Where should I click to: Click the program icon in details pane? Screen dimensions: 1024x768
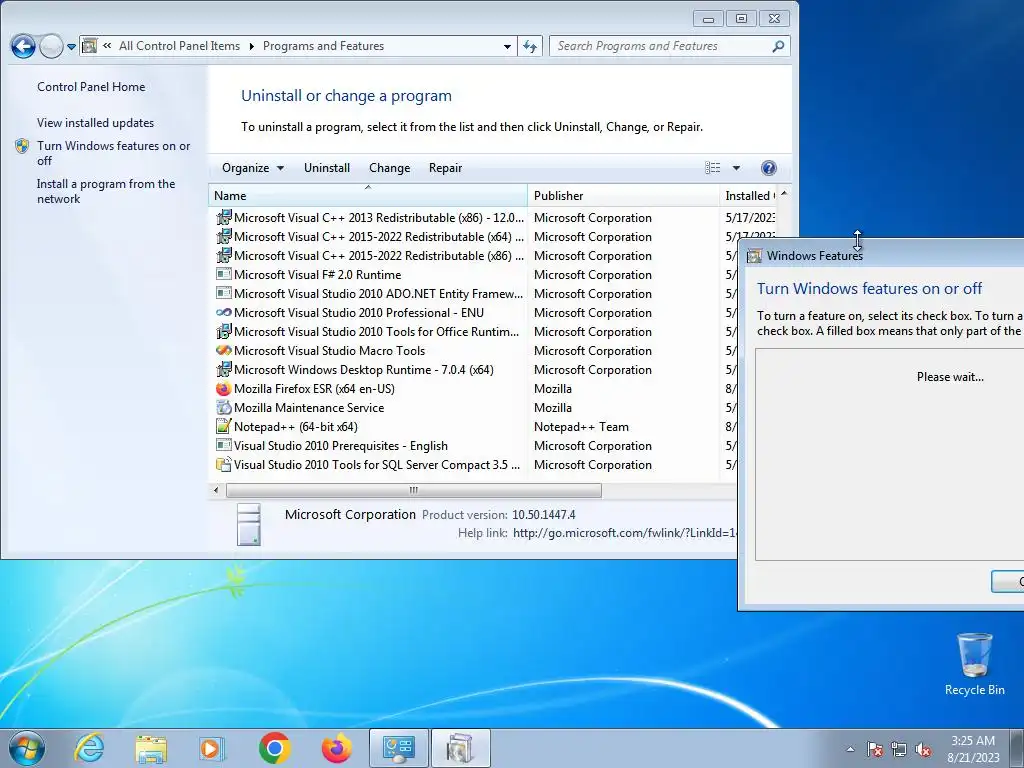(249, 524)
